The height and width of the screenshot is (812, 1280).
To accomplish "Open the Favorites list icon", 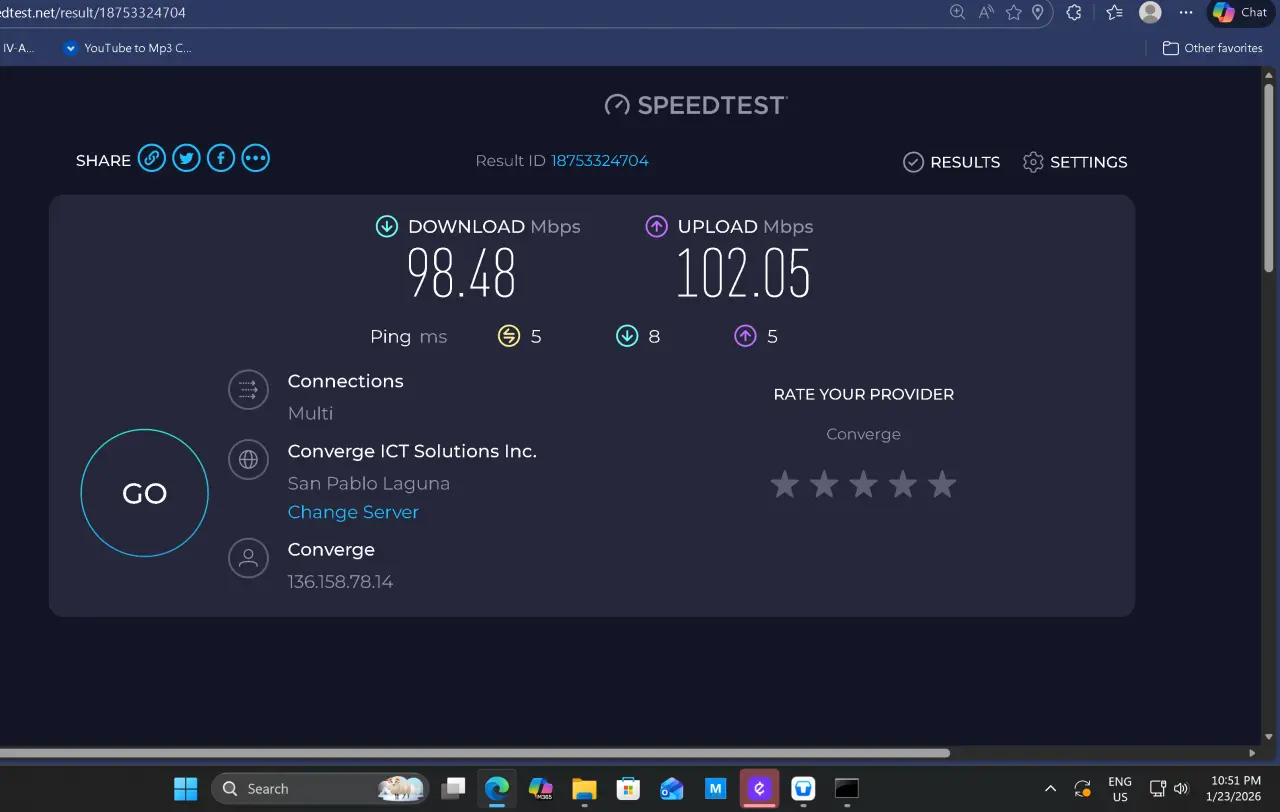I will click(x=1115, y=12).
